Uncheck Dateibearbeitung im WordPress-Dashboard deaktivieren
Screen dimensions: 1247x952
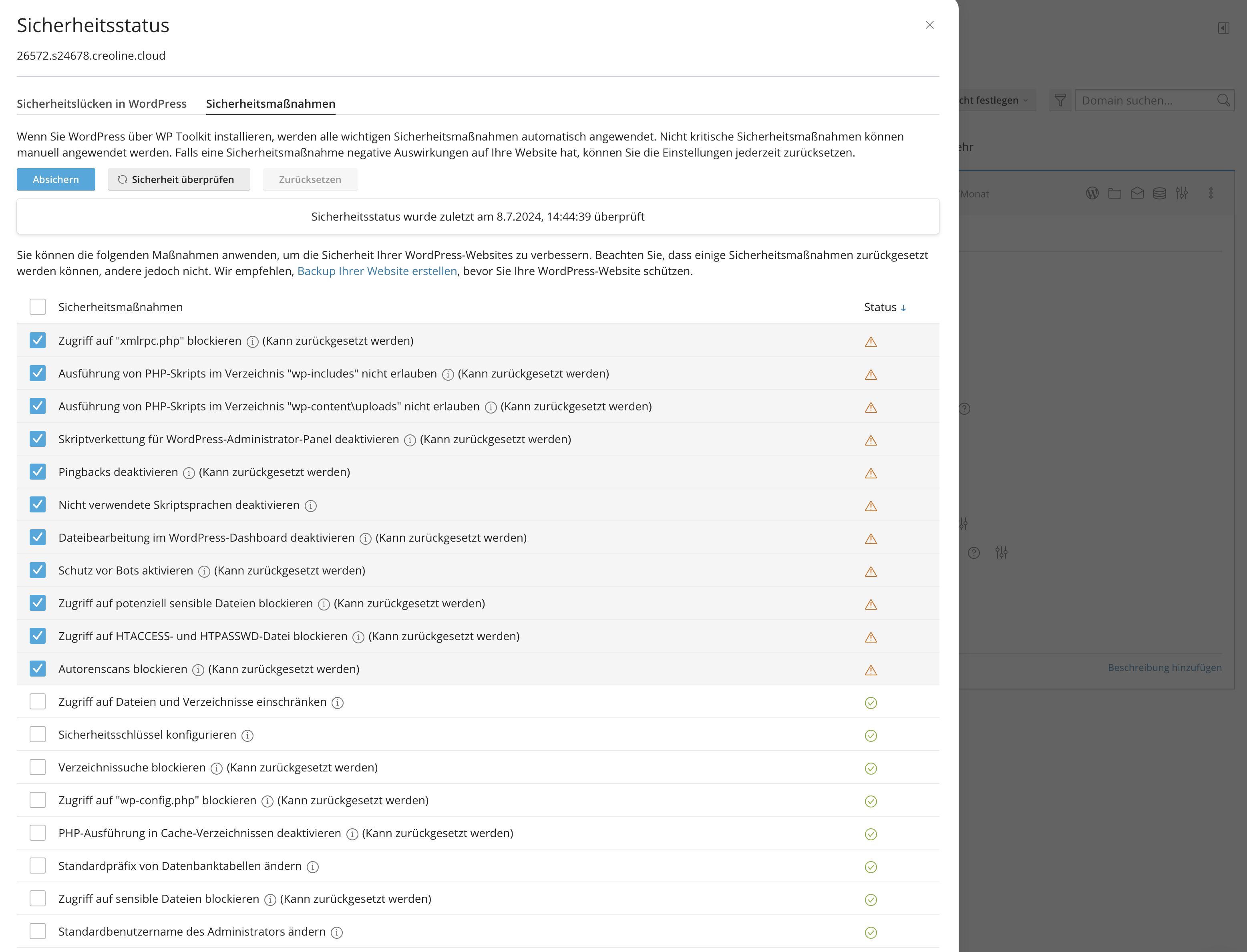[37, 537]
